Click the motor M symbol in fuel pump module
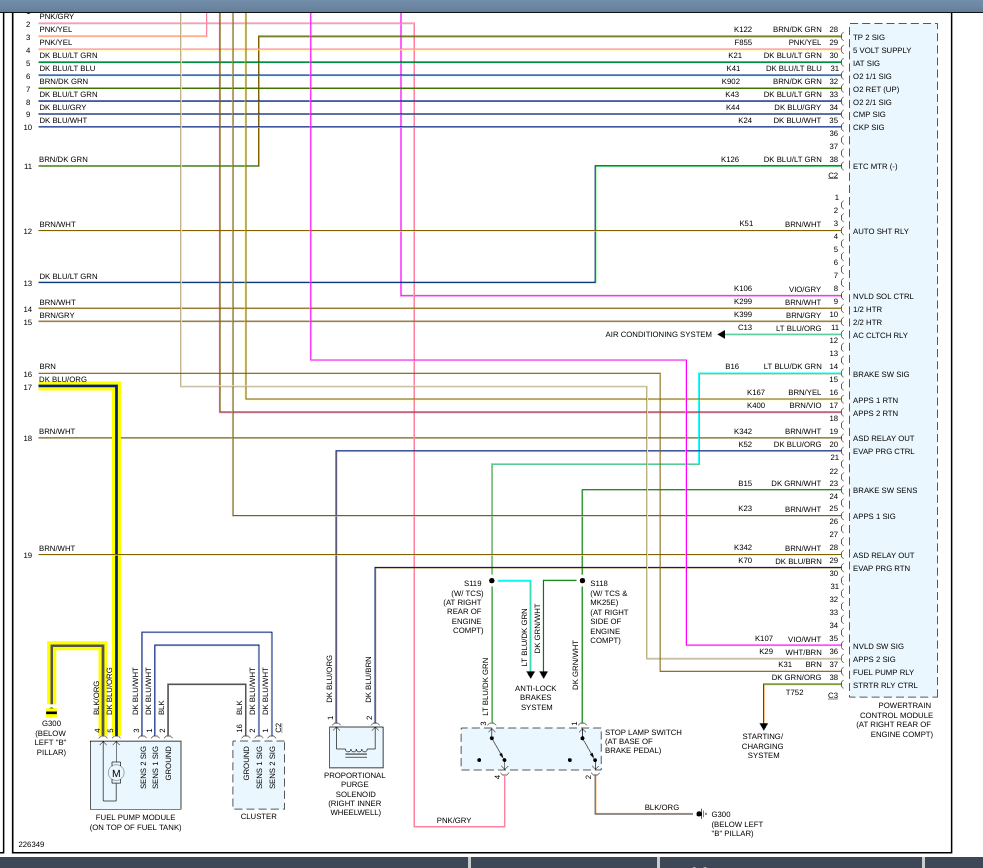This screenshot has width=983, height=868. click(x=116, y=773)
